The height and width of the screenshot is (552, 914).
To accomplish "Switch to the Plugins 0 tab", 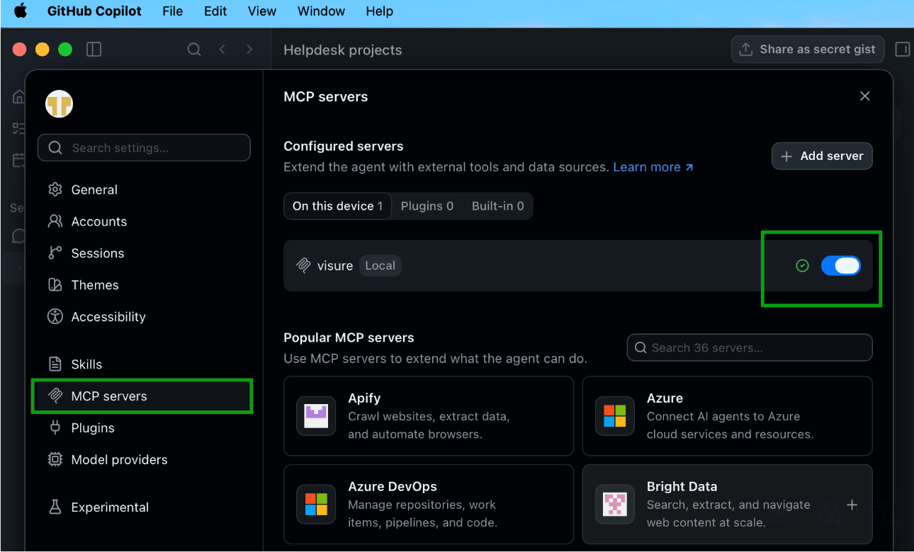I will pos(427,206).
